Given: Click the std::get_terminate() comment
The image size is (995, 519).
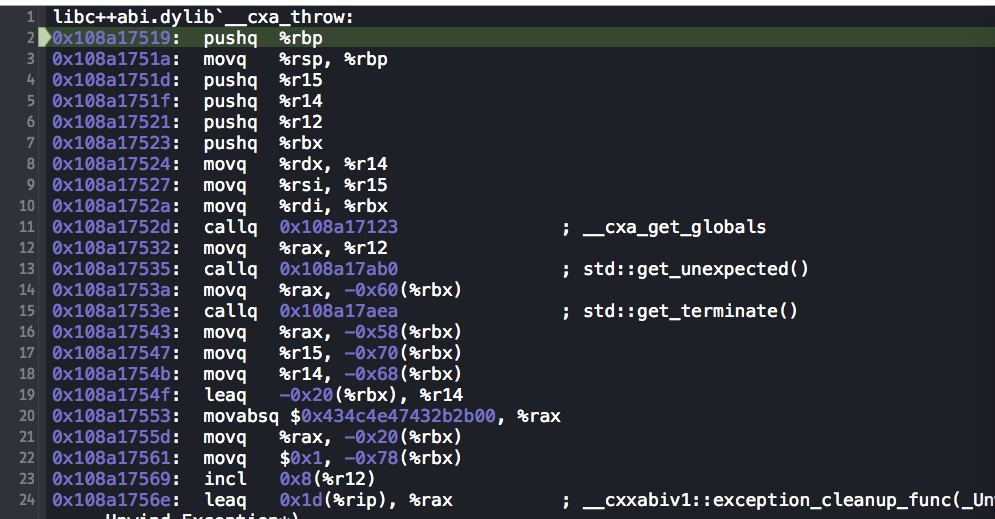Looking at the screenshot, I should 690,311.
